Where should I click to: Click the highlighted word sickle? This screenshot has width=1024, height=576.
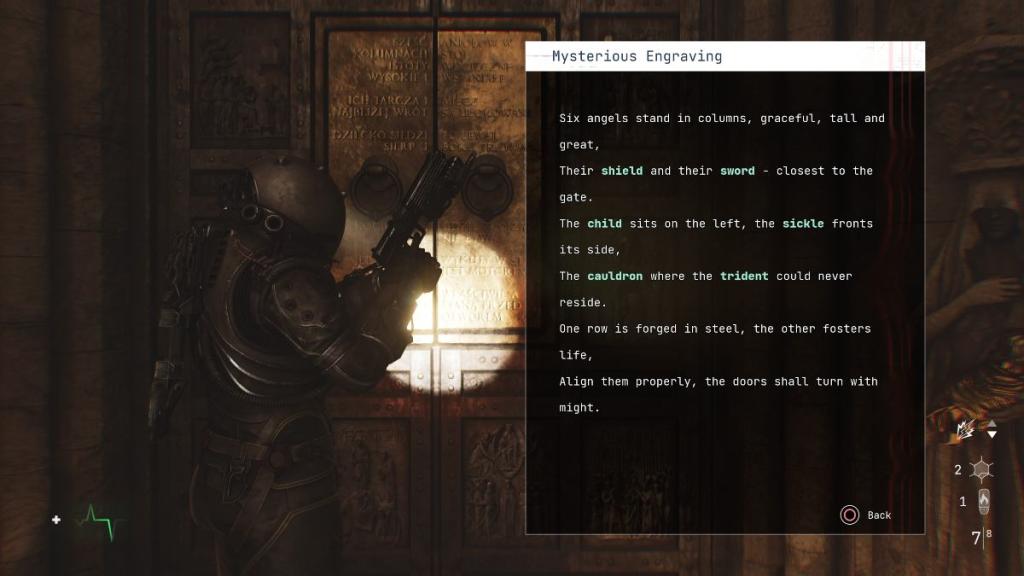click(x=803, y=223)
